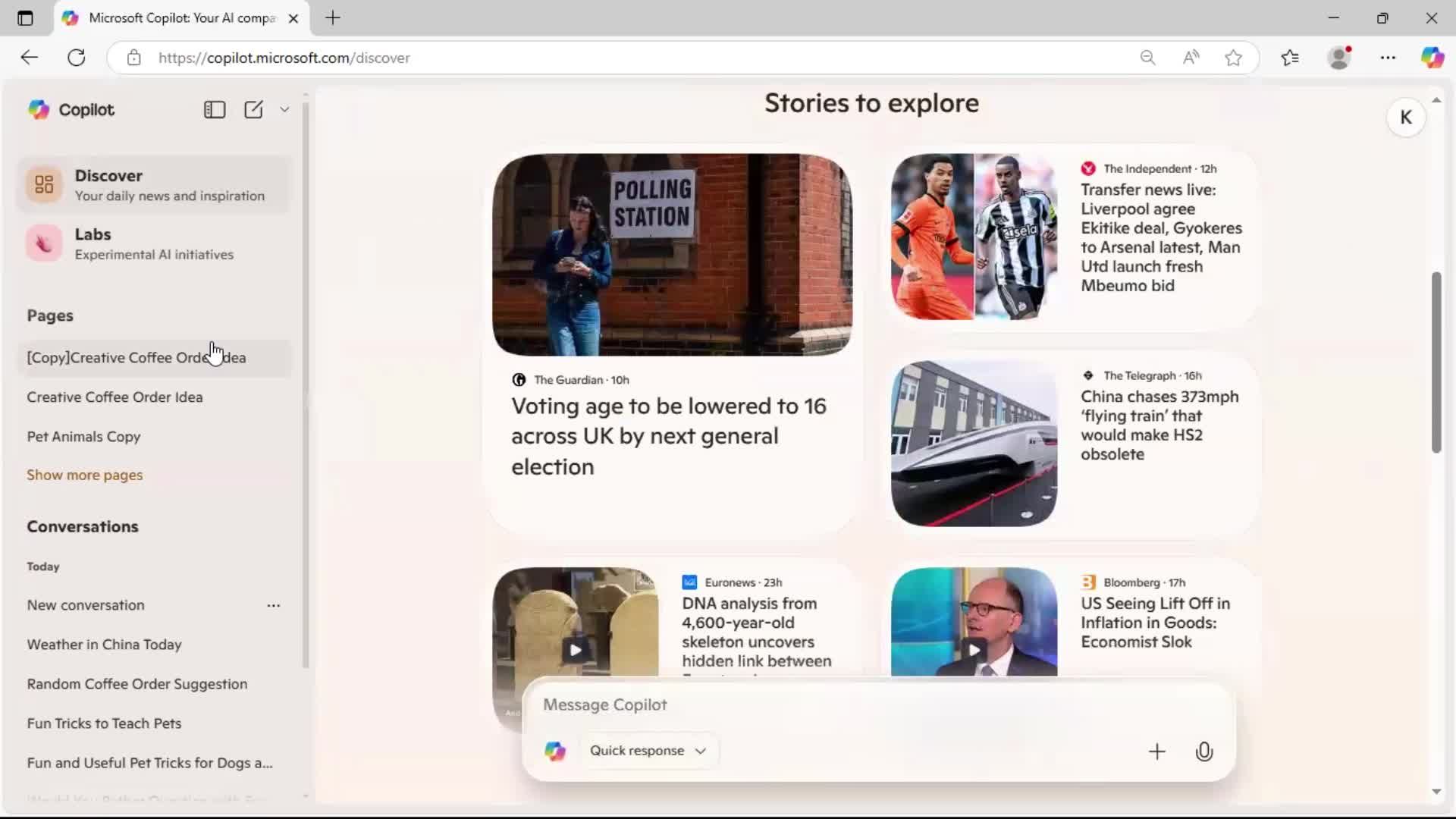
Task: Open Random Coffee Order Suggestion conversation
Action: [x=137, y=684]
